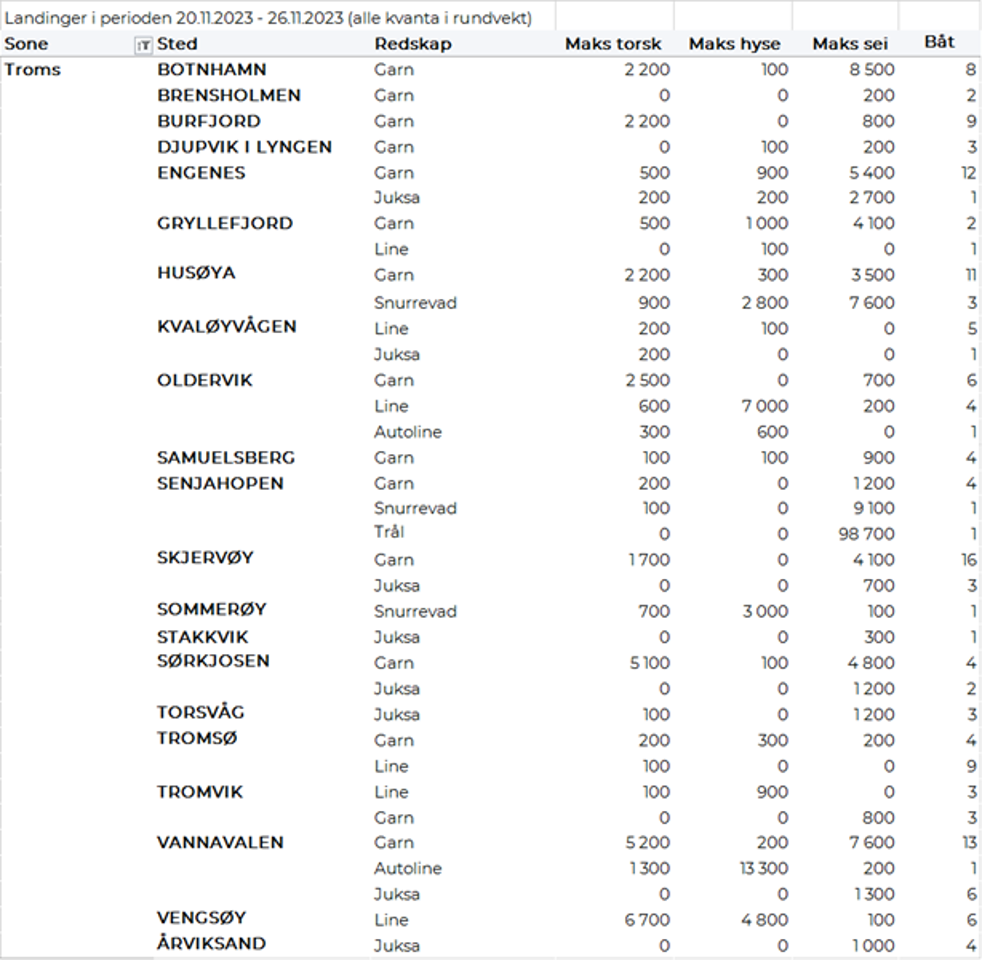Select the HUSØYA place name
This screenshot has height=960, width=982.
click(196, 273)
